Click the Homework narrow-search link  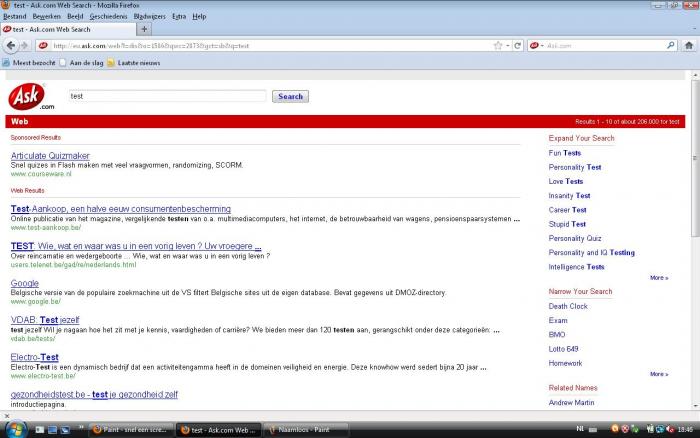tap(565, 363)
